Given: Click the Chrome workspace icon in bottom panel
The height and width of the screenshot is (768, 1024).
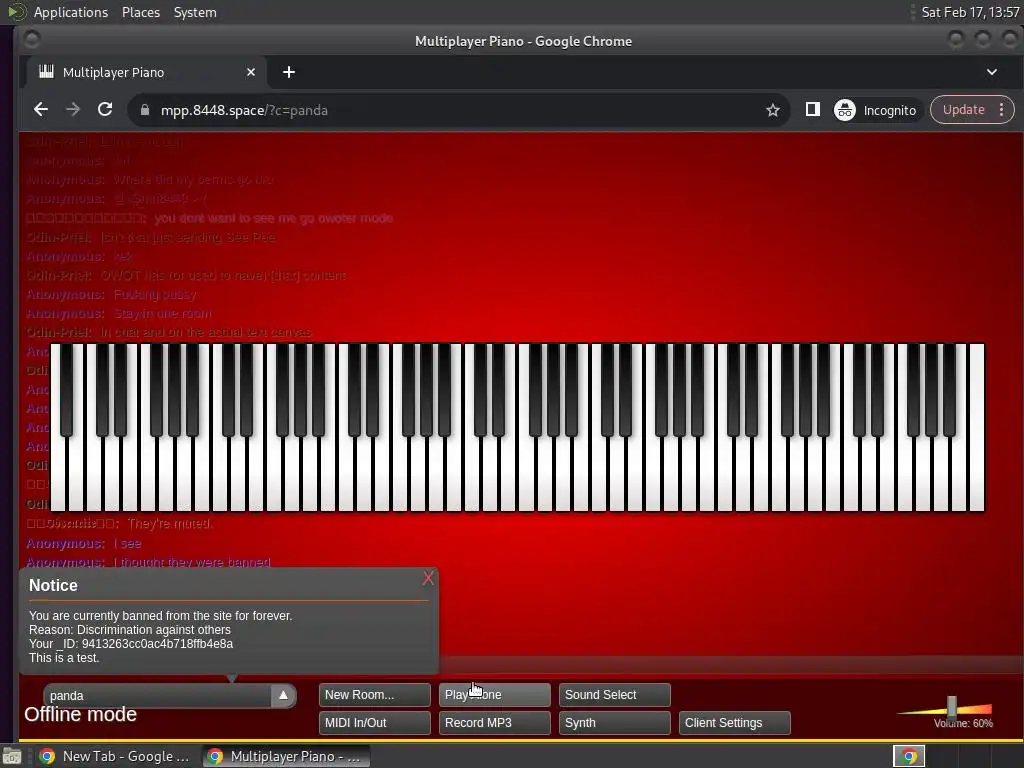Looking at the screenshot, I should pos(908,756).
